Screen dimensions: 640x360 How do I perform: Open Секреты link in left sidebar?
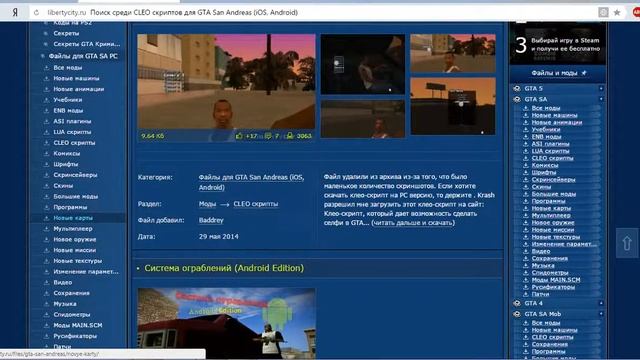66,33
